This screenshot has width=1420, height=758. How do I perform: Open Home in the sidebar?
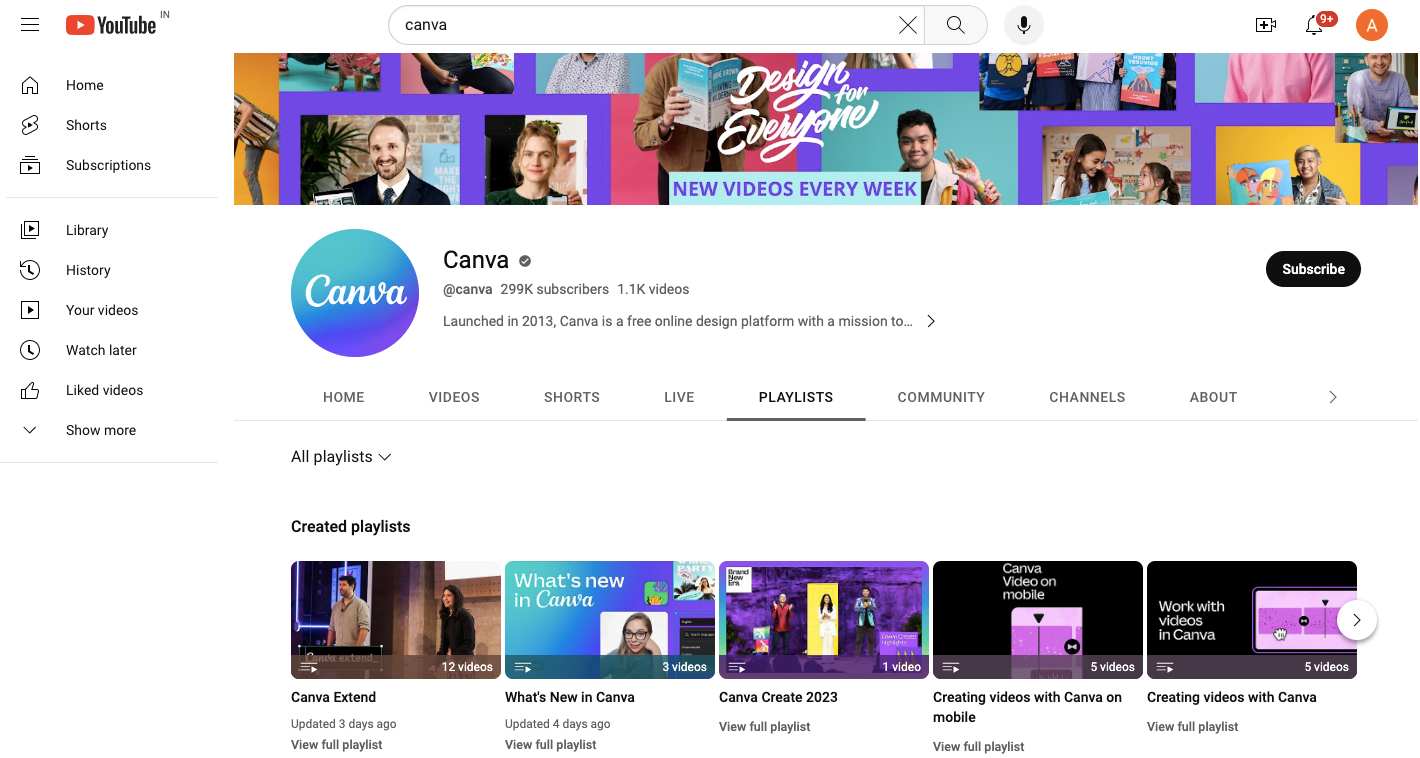tap(109, 85)
